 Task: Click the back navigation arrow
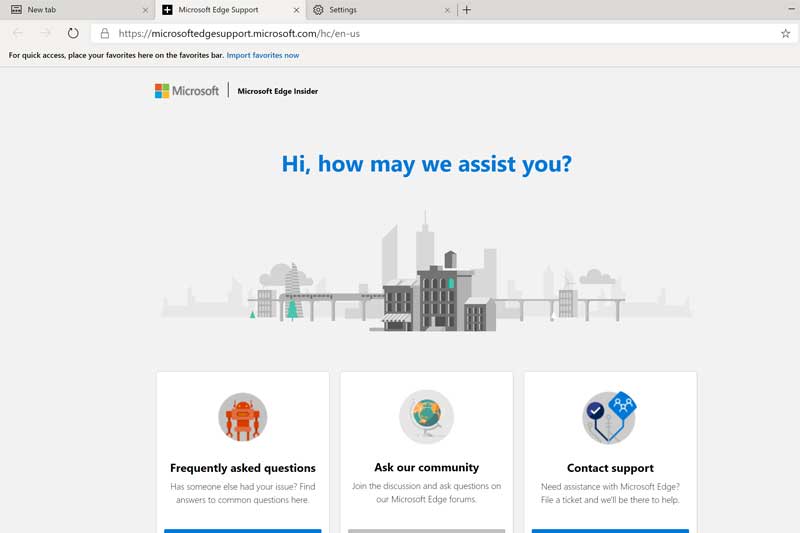tap(18, 33)
